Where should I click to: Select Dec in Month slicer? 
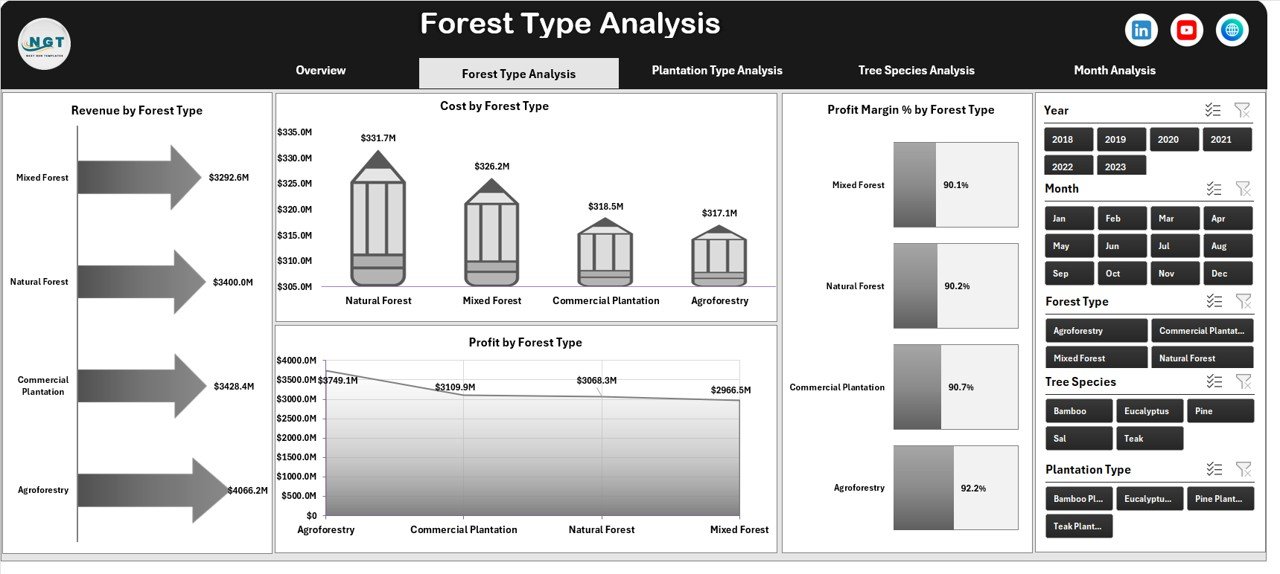coord(1228,273)
